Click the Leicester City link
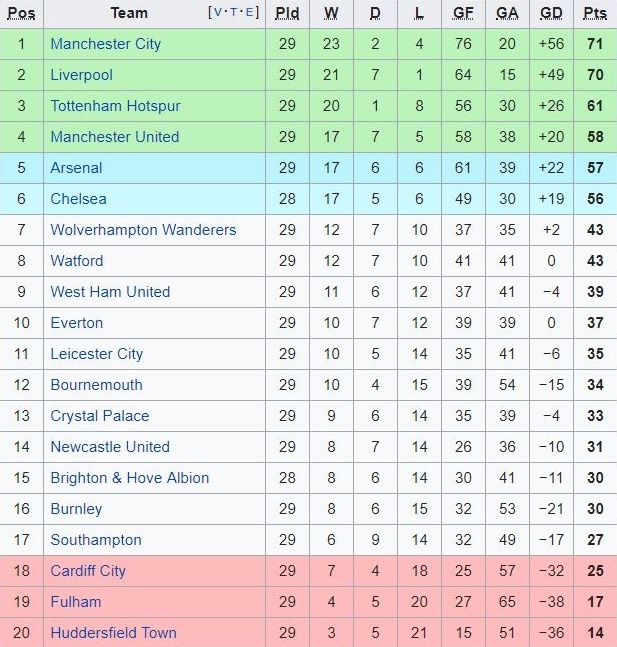The width and height of the screenshot is (617, 647). [x=96, y=354]
